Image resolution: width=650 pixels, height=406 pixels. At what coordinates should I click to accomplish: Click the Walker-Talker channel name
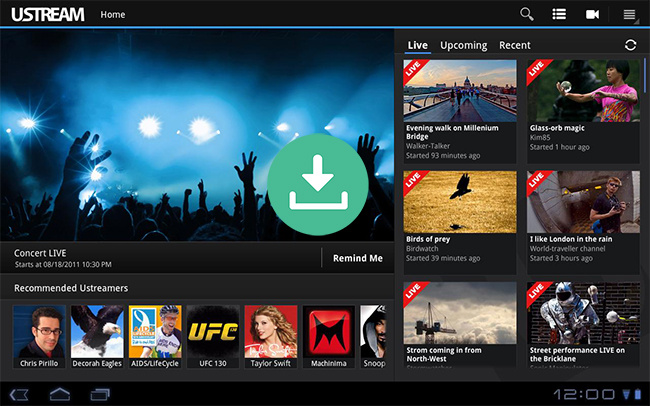coord(428,146)
